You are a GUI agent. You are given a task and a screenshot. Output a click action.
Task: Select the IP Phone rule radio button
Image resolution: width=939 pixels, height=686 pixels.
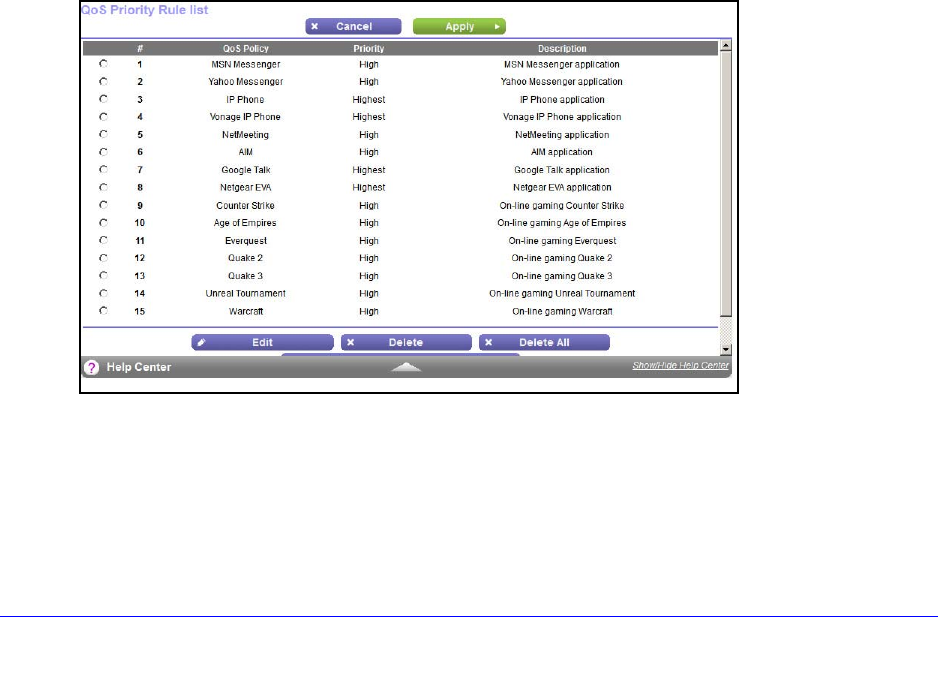tap(104, 99)
